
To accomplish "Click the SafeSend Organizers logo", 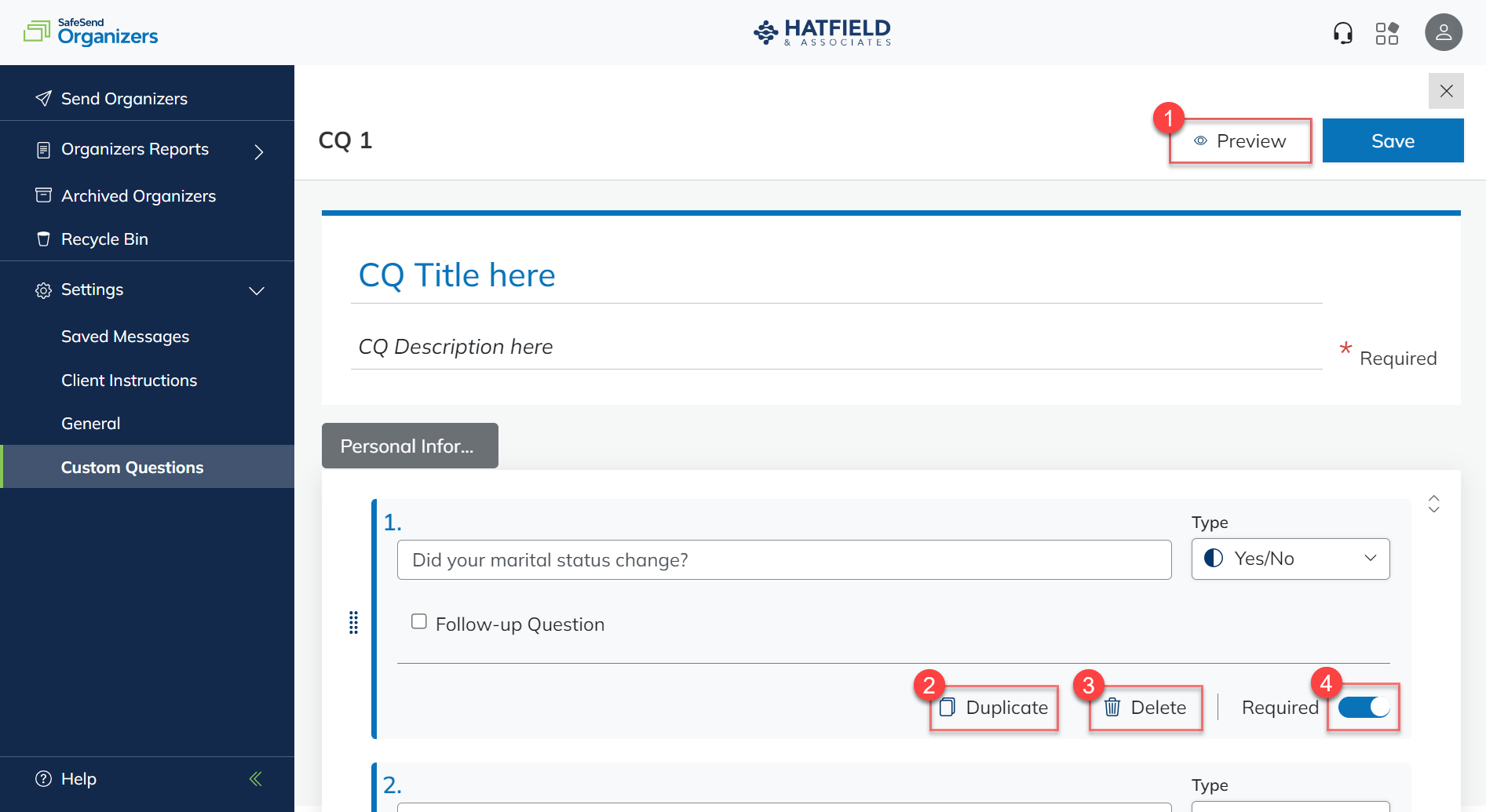I will [x=91, y=32].
